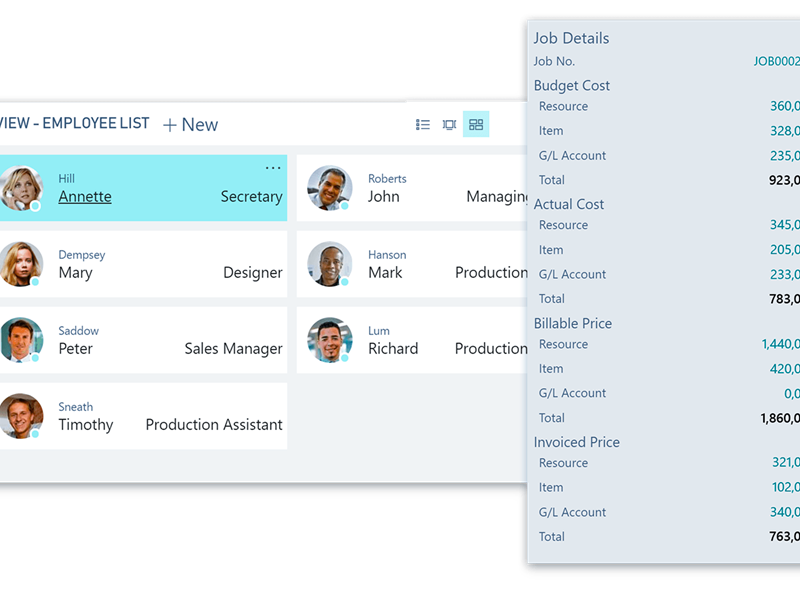
Task: Click Annette Hill's profile photo
Action: (21, 188)
